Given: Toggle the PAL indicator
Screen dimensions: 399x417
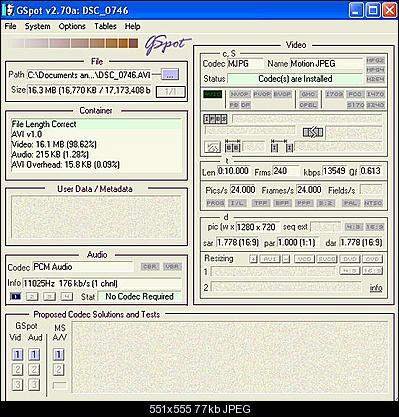Looking at the screenshot, I should pos(351,203).
